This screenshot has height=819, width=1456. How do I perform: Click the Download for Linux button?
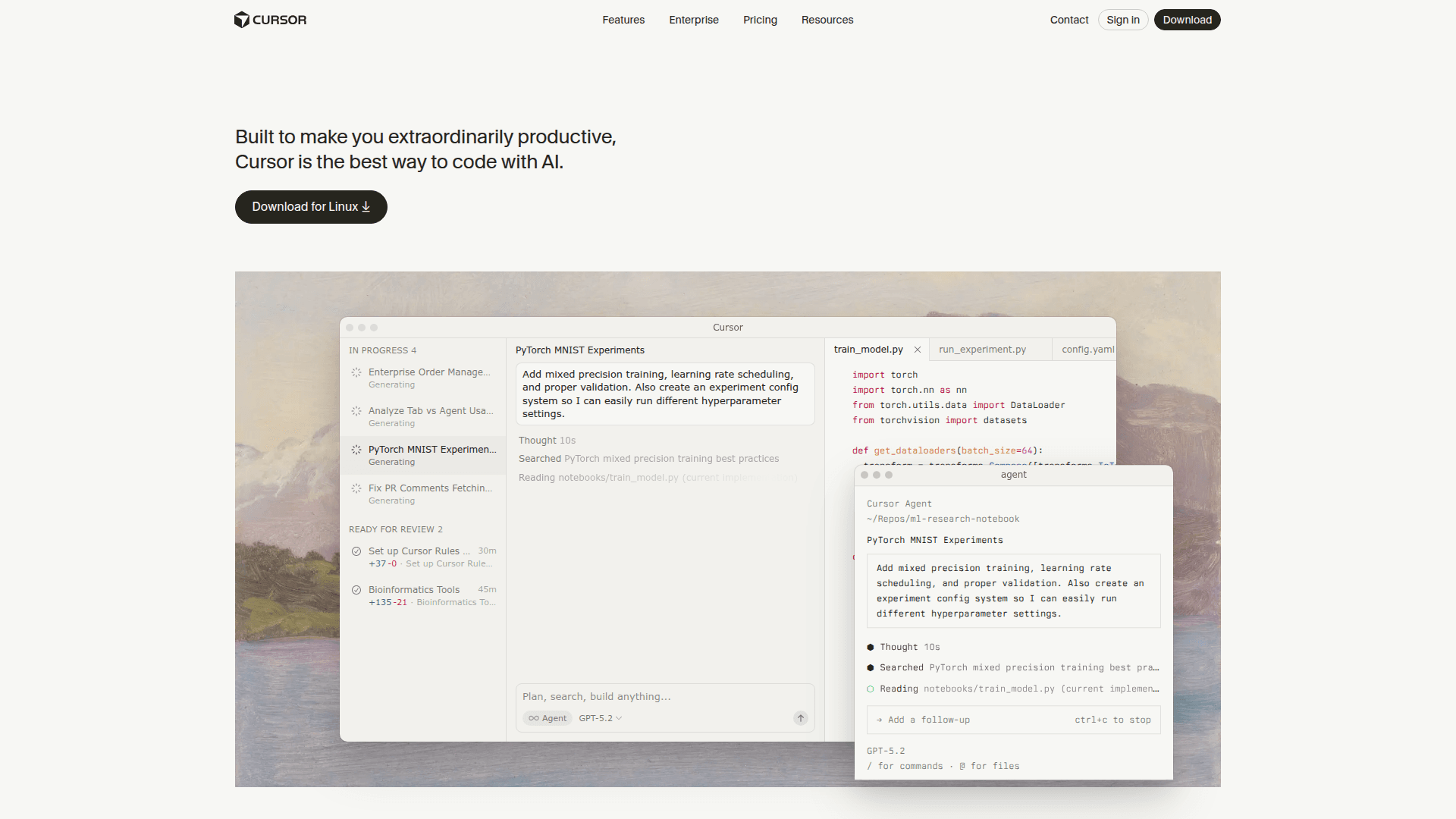tap(311, 207)
